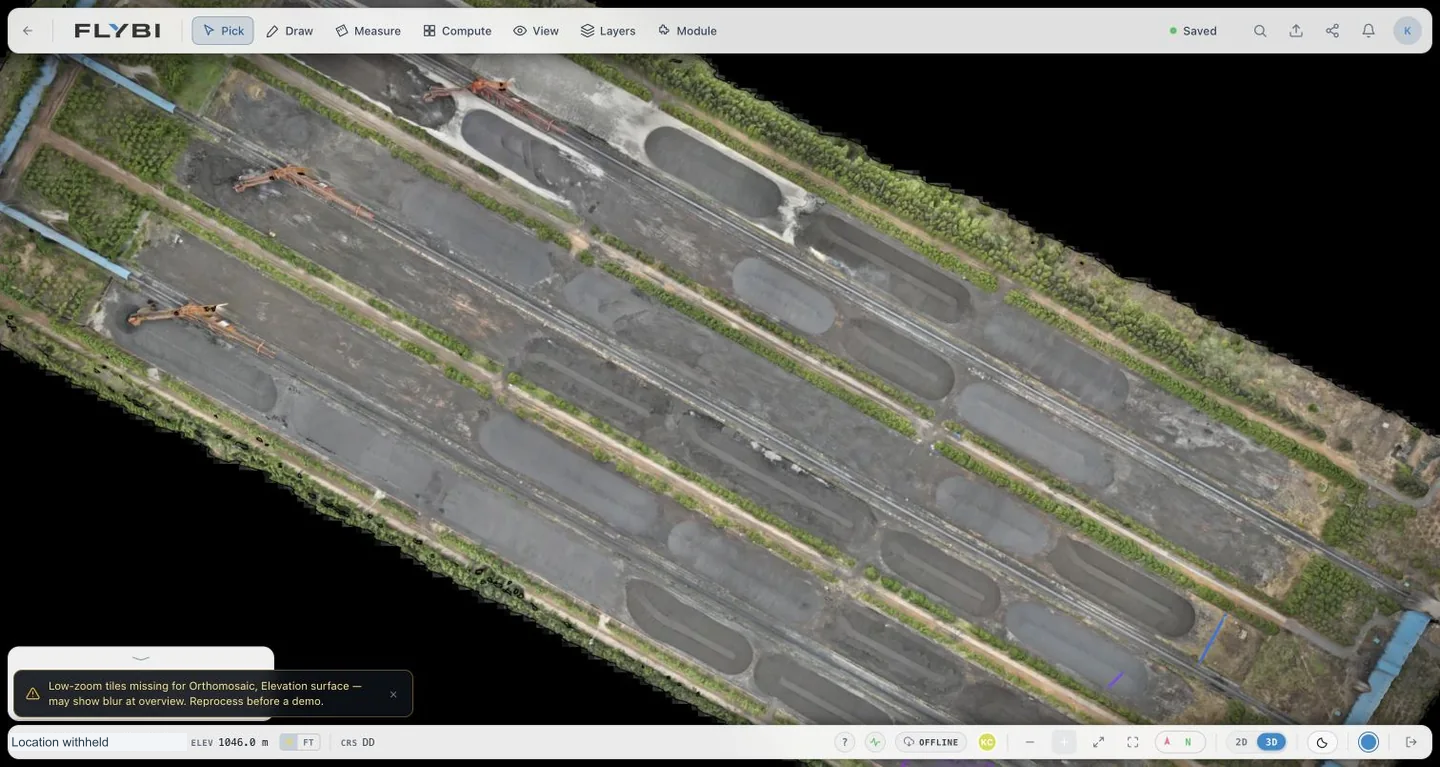Click the OFFLINE status button
This screenshot has height=767, width=1440.
pos(930,742)
